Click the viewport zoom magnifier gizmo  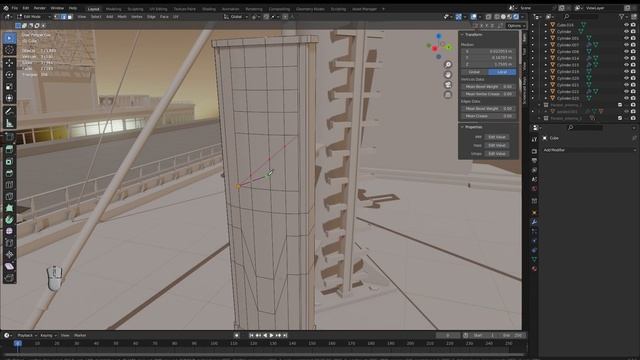(448, 64)
